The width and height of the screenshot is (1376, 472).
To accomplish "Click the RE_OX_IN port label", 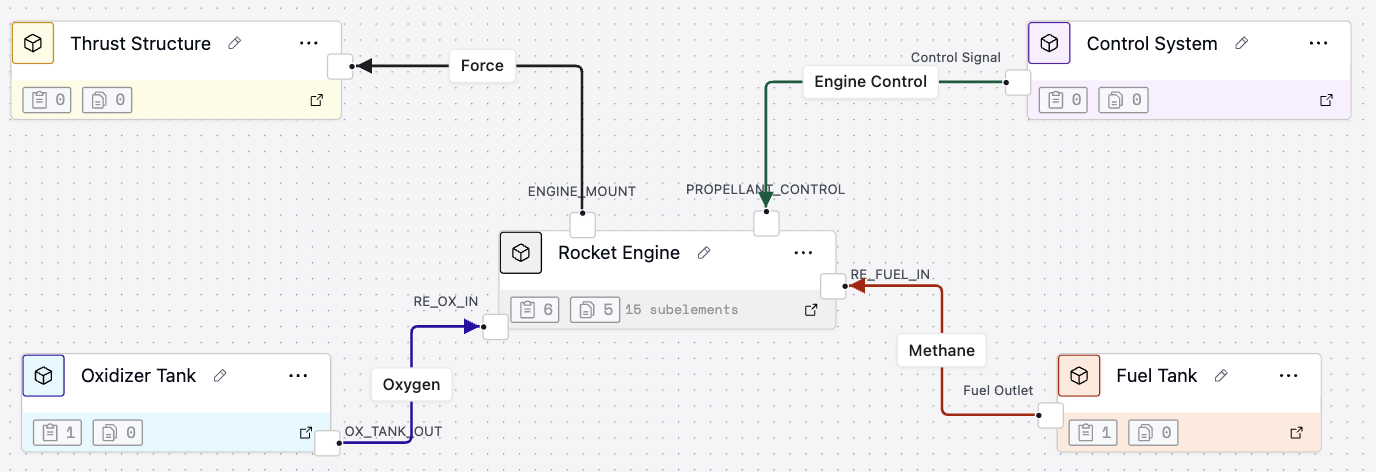I will (446, 300).
